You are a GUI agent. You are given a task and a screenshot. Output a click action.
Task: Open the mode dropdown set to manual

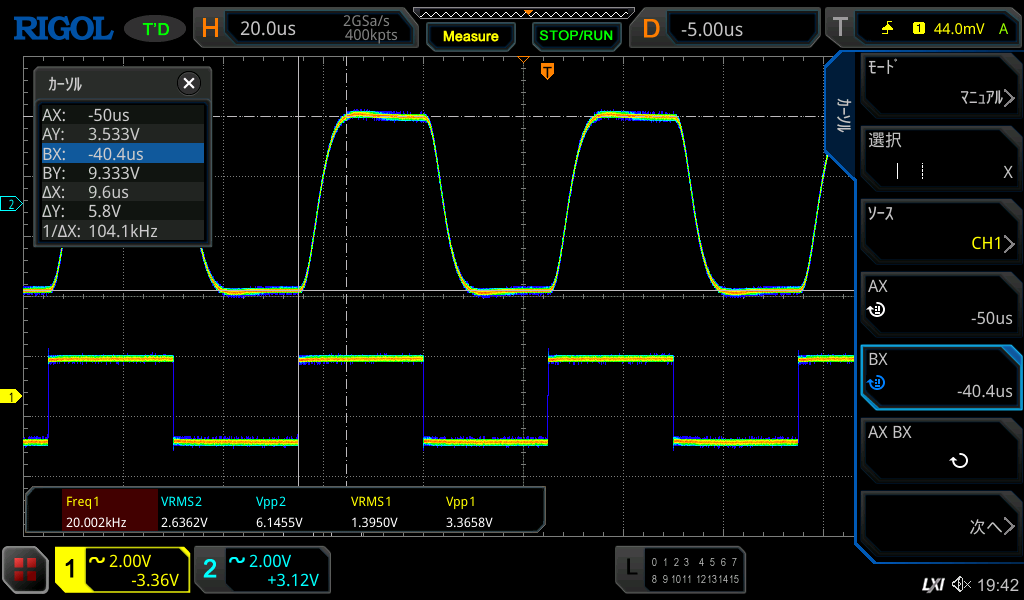(940, 84)
